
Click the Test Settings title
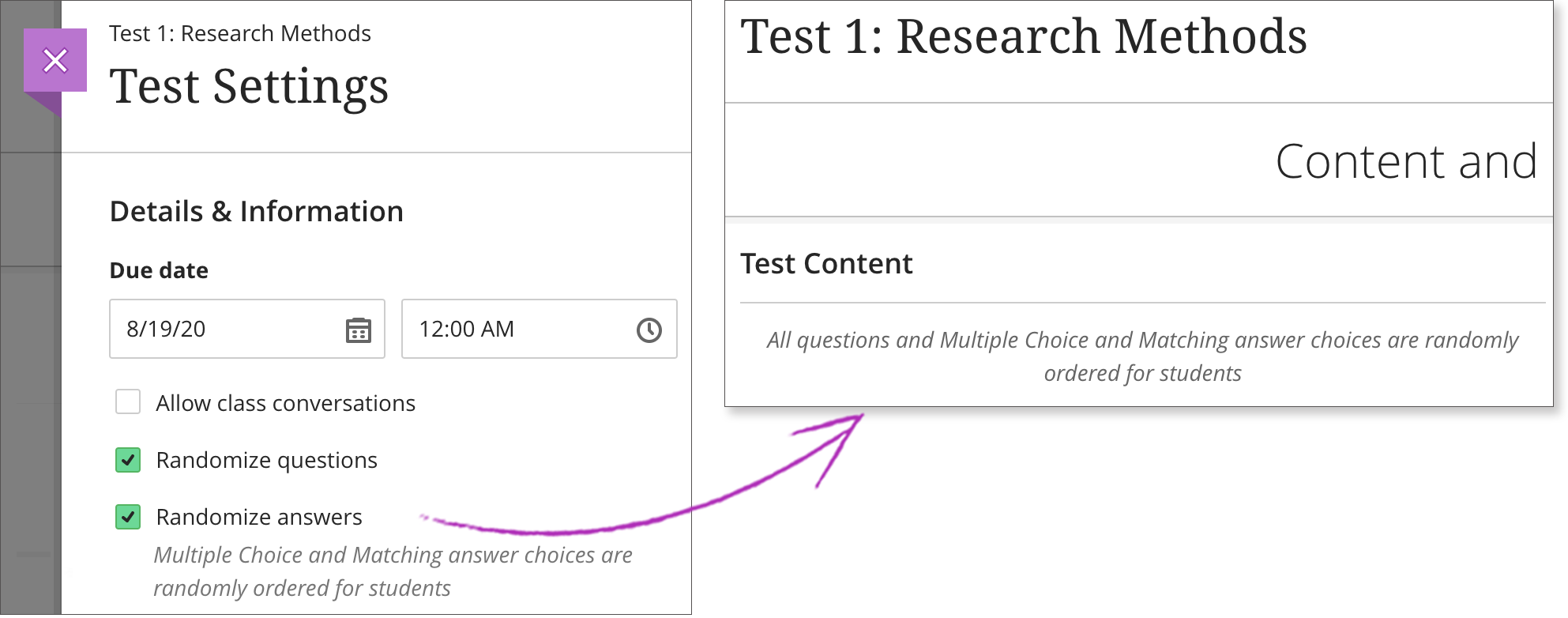(250, 86)
